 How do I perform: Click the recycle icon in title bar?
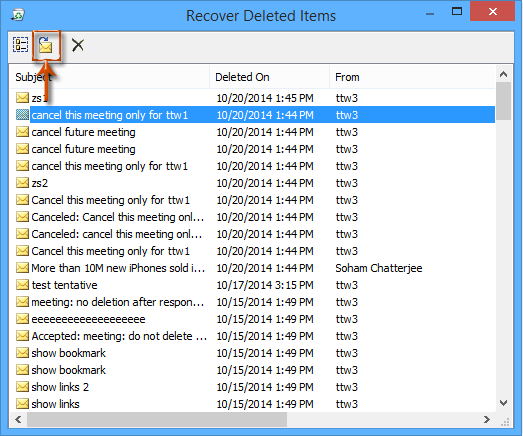[x=18, y=15]
